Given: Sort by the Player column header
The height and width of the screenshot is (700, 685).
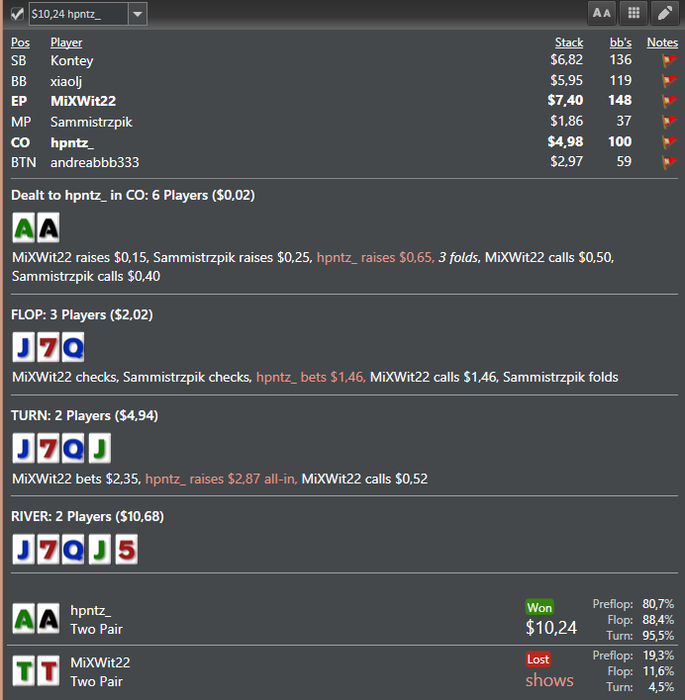Looking at the screenshot, I should (x=66, y=42).
